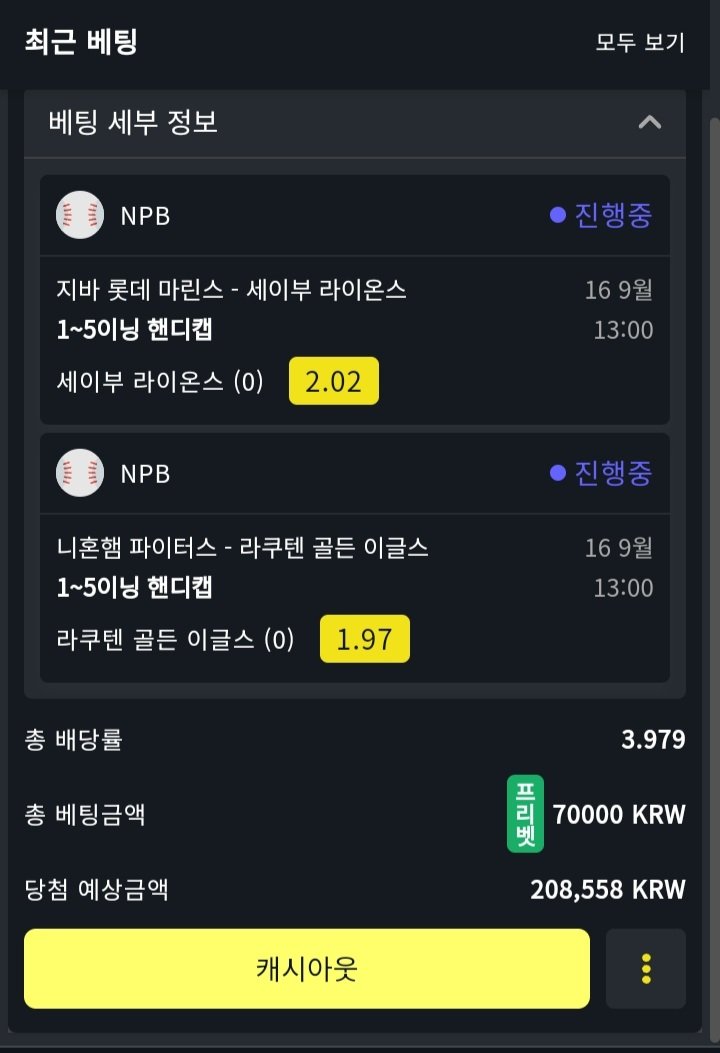Click baseball icon on first NPB bet
The width and height of the screenshot is (720, 1053).
[x=80, y=215]
